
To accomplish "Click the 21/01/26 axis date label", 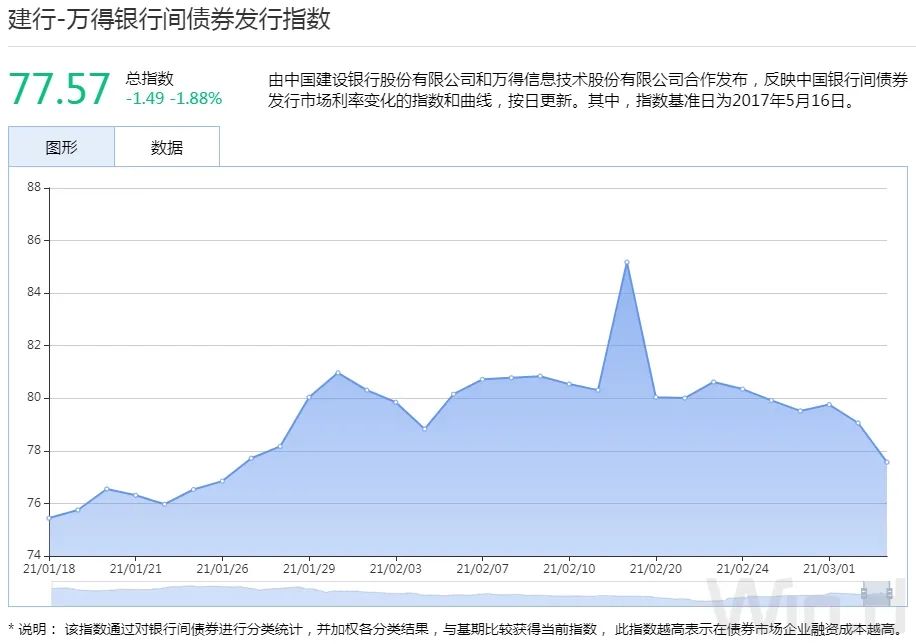I will [x=223, y=569].
